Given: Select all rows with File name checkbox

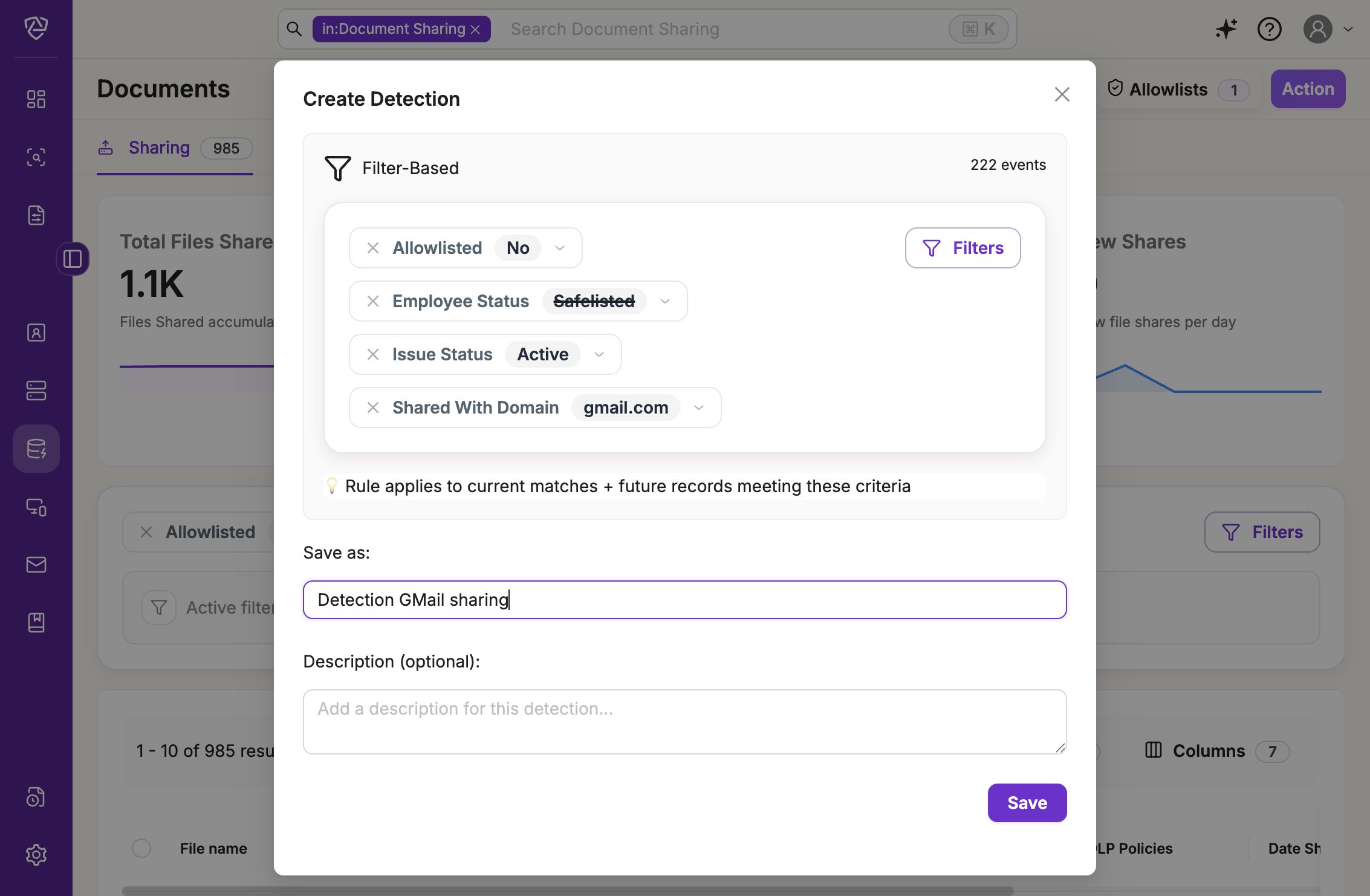Looking at the screenshot, I should click(141, 848).
